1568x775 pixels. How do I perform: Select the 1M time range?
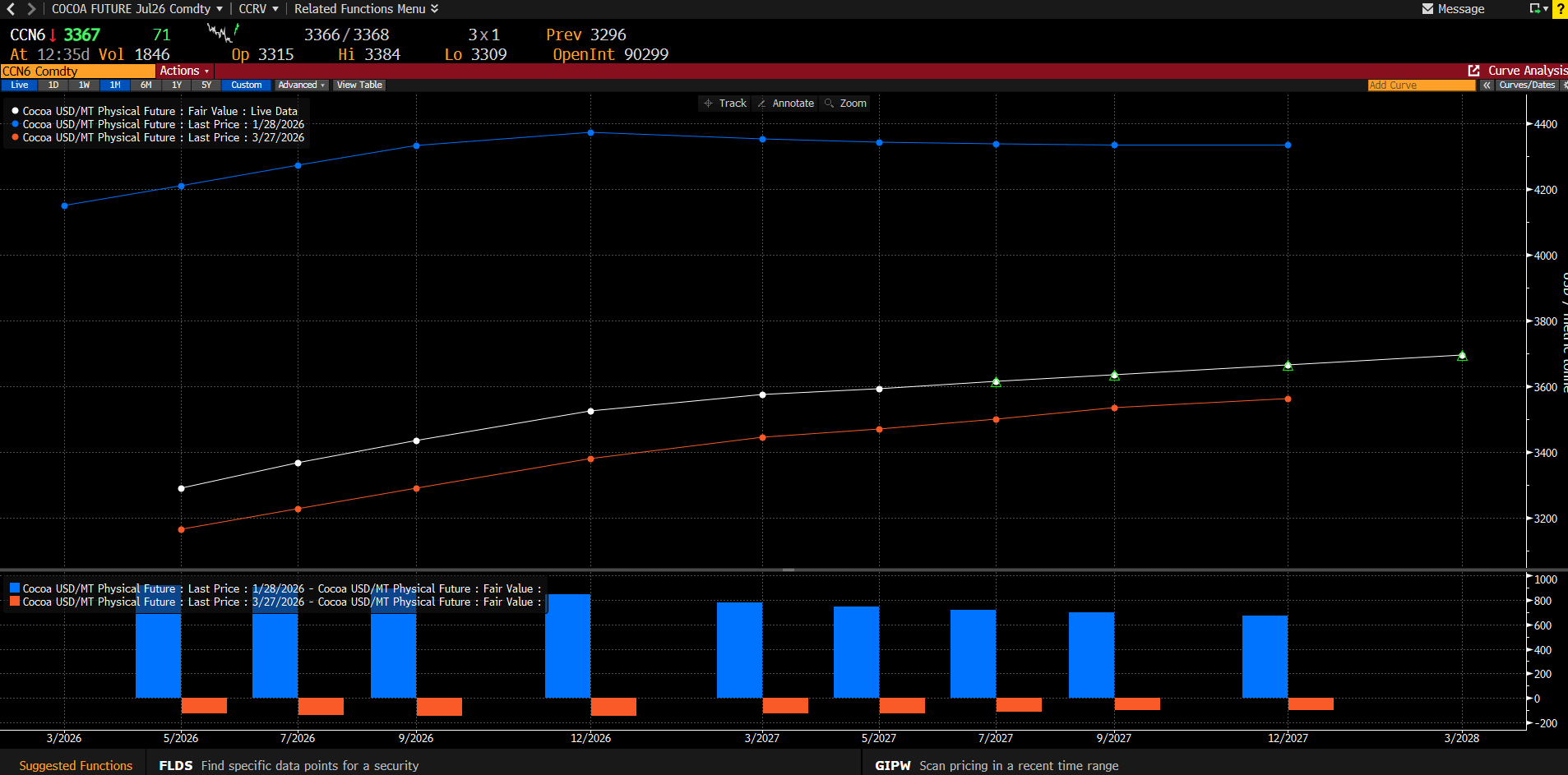coord(115,85)
